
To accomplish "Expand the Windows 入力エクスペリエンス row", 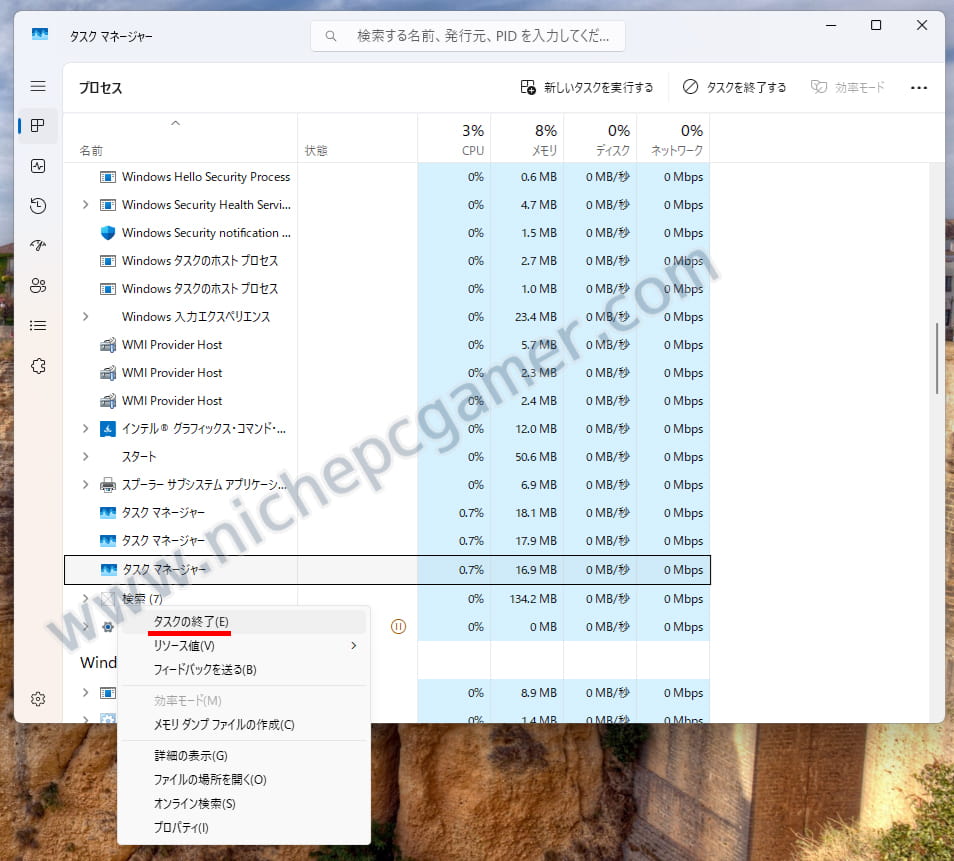I will 85,317.
